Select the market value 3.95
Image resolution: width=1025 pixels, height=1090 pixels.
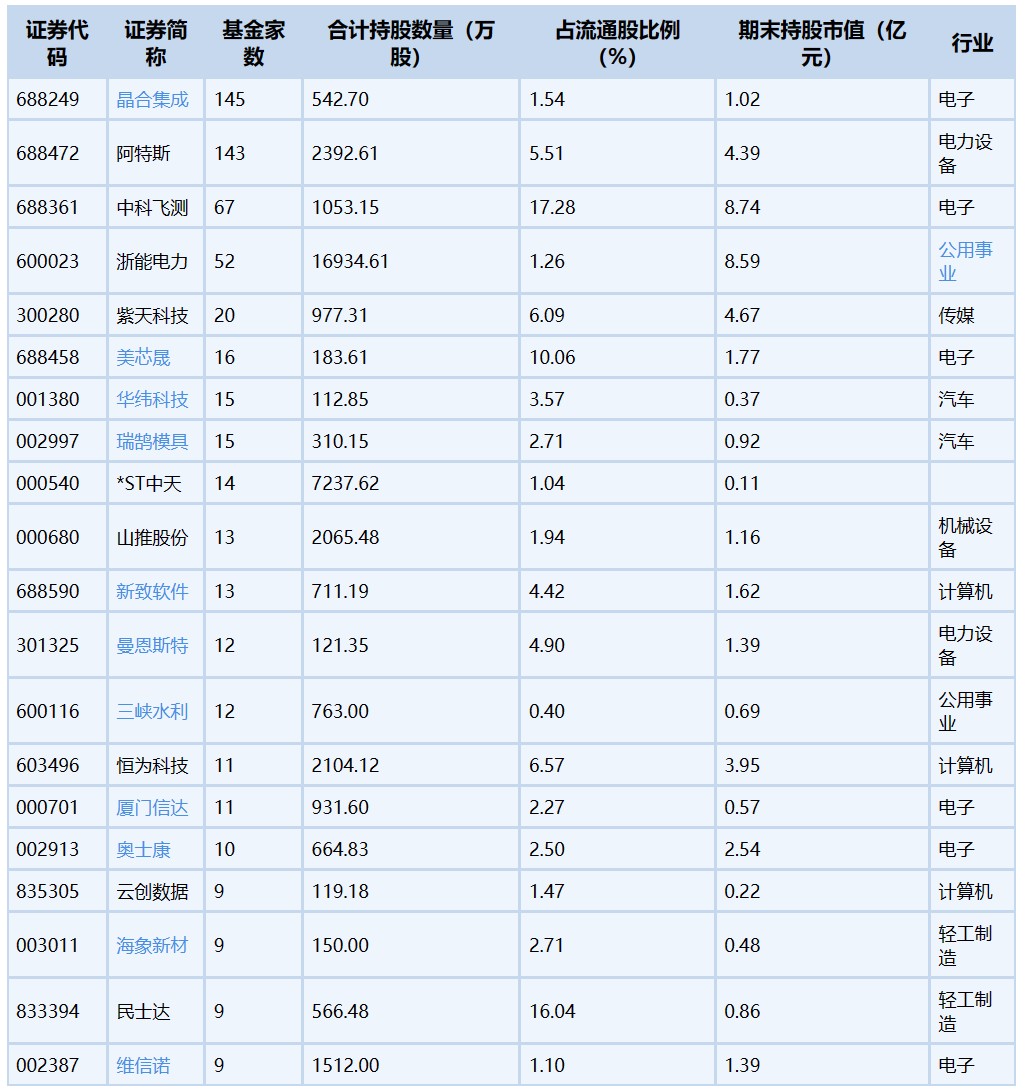pyautogui.click(x=742, y=765)
